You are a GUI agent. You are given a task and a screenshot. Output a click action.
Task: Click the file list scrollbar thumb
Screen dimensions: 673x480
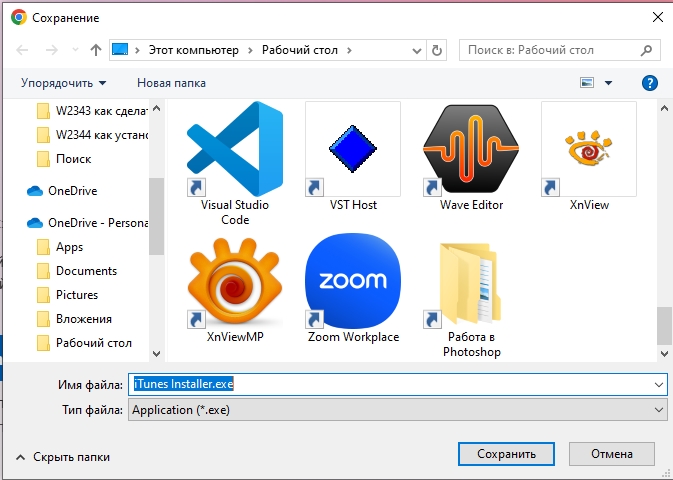click(x=664, y=325)
